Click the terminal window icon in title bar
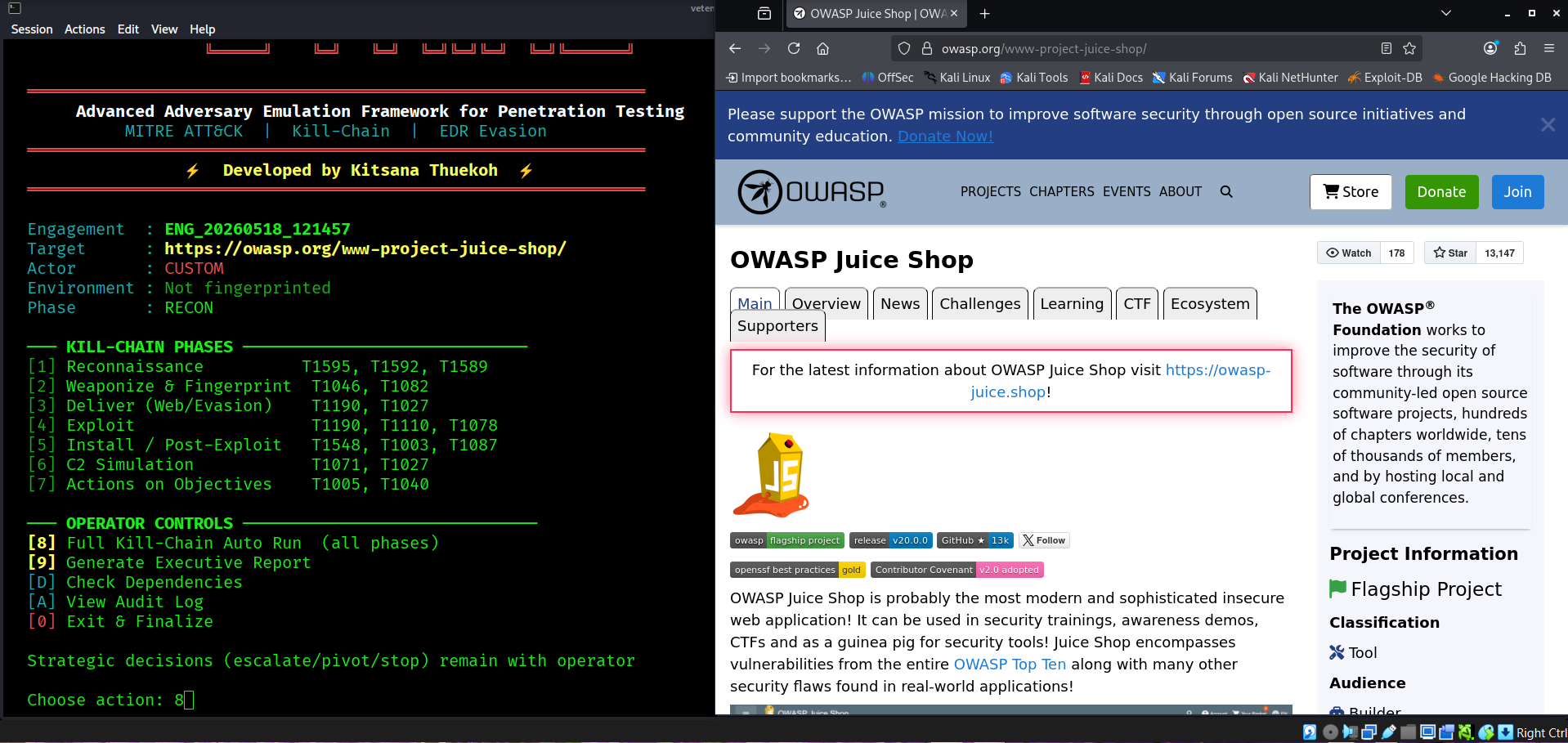This screenshot has height=743, width=1568. click(14, 8)
